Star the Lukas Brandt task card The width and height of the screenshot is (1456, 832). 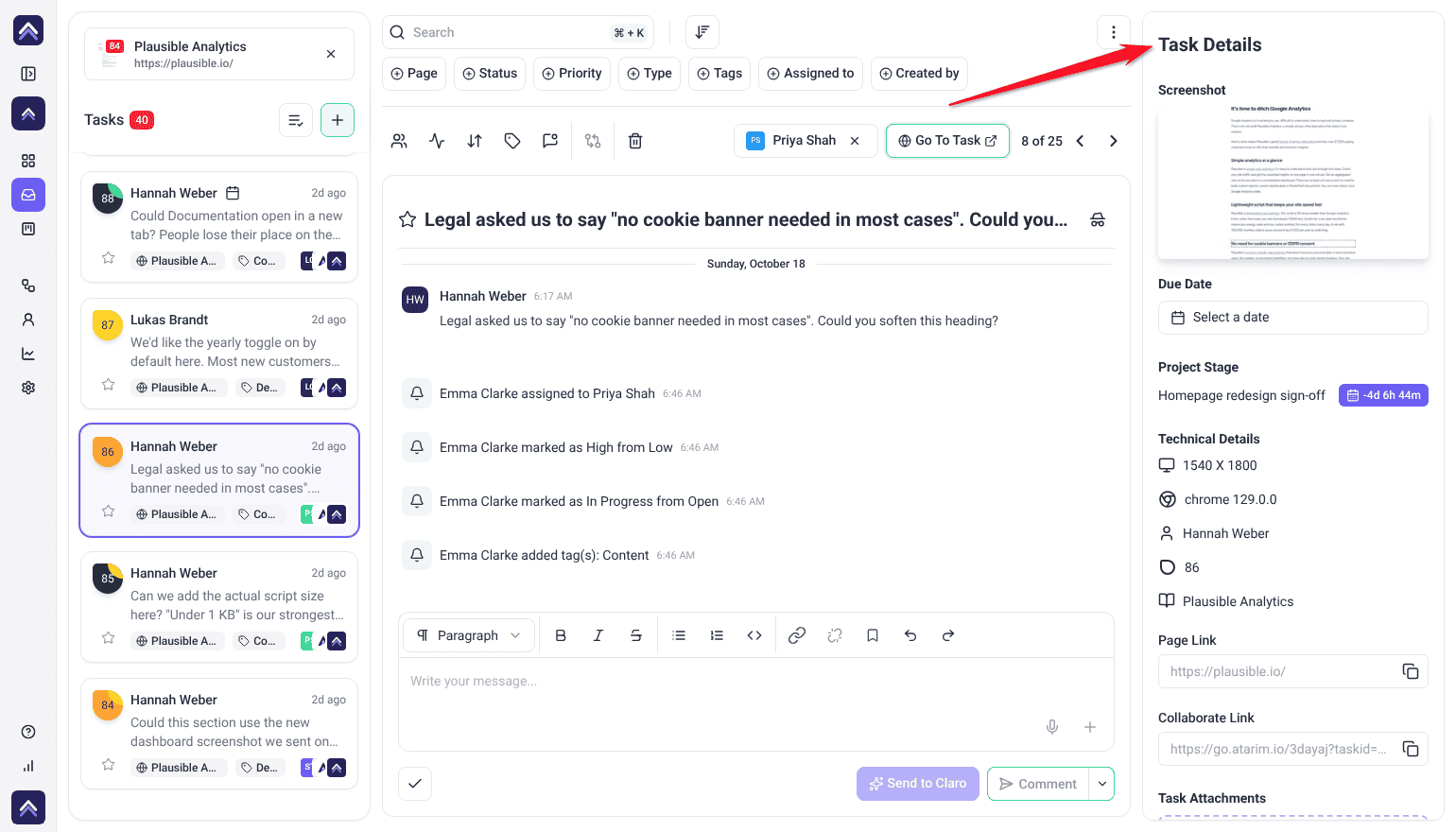[109, 385]
